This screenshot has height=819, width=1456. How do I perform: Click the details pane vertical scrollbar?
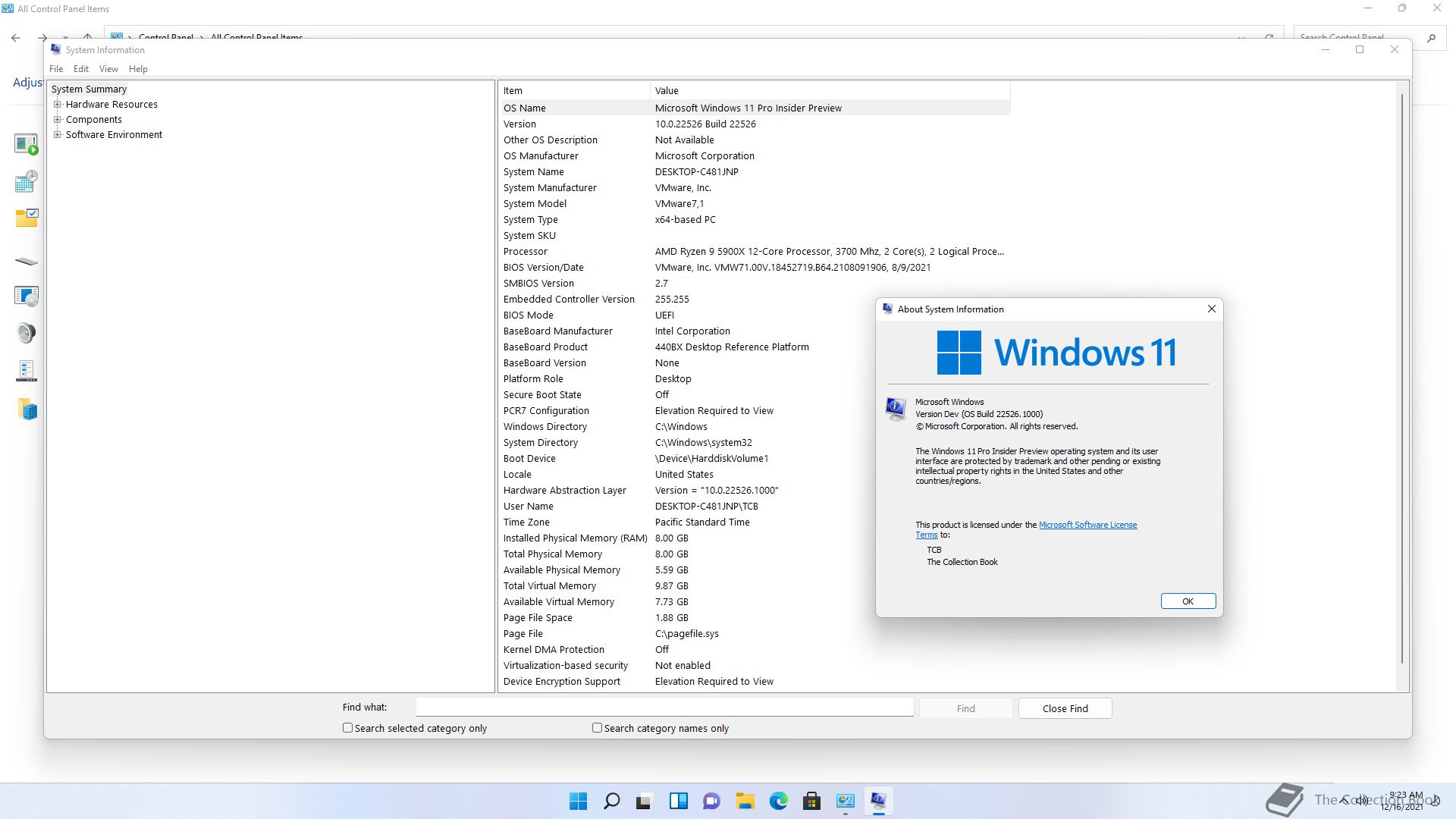(x=1402, y=379)
